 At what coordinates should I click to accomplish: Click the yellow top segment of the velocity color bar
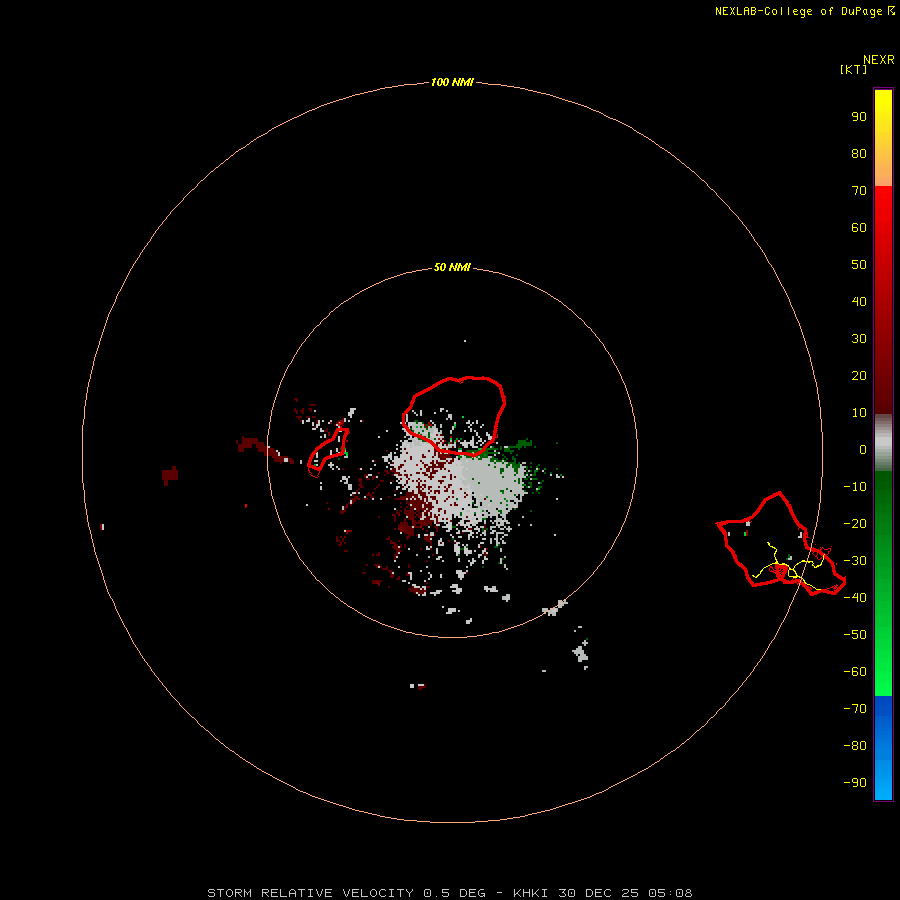[x=883, y=106]
